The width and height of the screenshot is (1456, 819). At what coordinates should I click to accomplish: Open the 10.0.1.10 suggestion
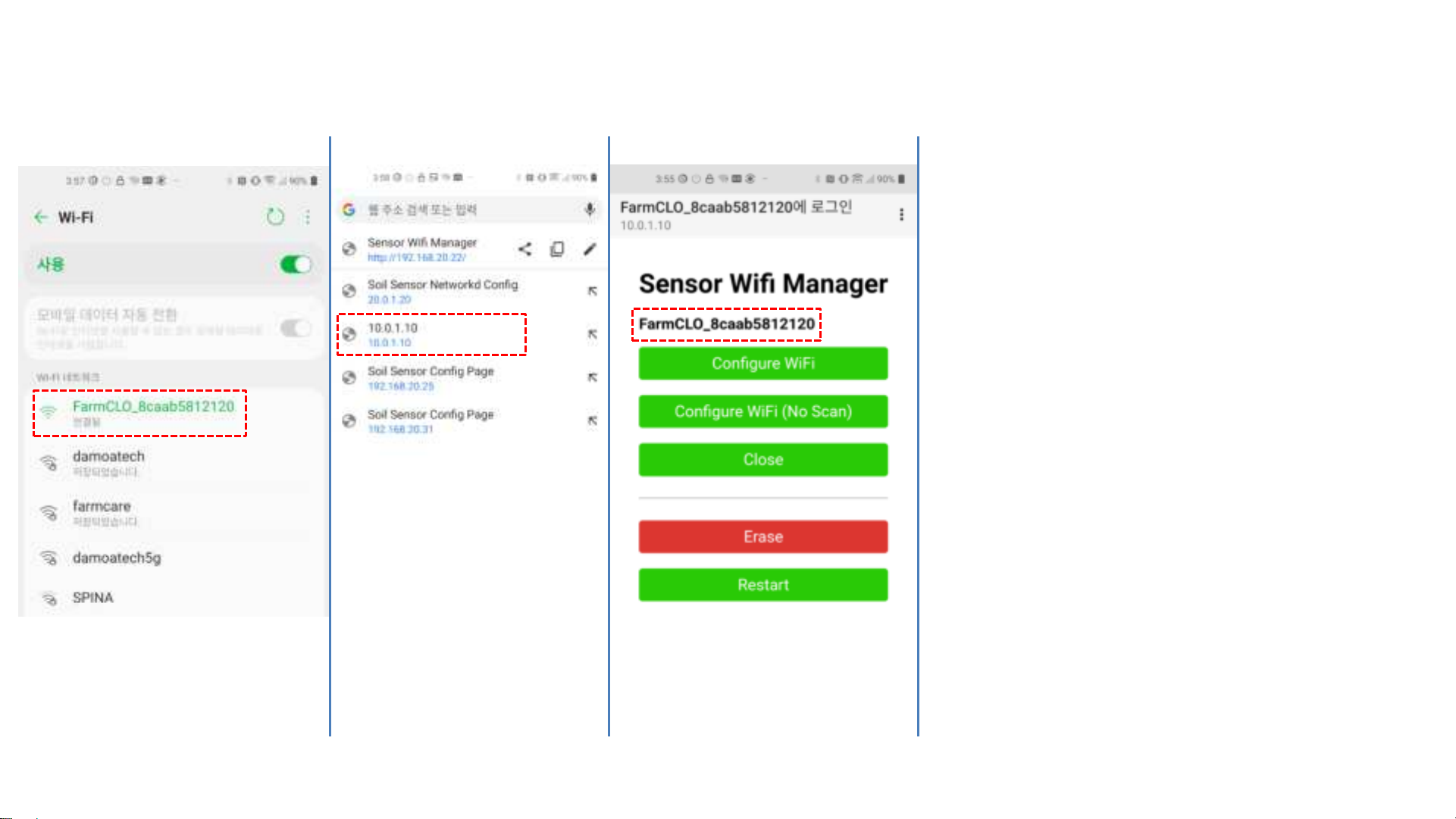click(x=431, y=334)
